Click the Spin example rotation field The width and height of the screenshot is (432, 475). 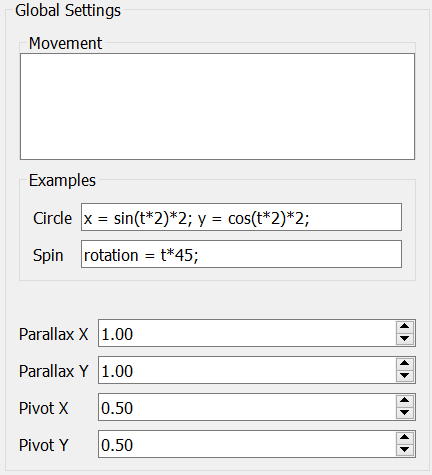click(241, 254)
